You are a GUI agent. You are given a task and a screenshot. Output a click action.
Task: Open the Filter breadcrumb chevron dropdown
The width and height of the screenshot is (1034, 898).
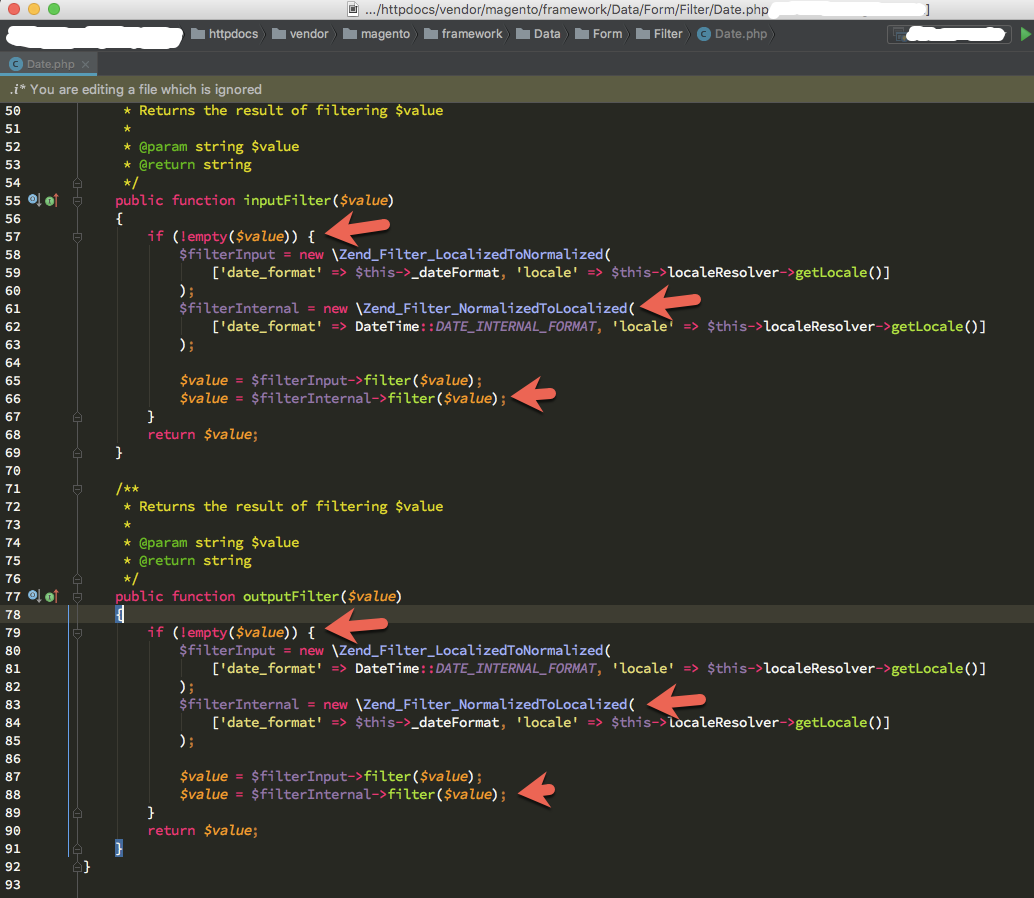[x=686, y=33]
